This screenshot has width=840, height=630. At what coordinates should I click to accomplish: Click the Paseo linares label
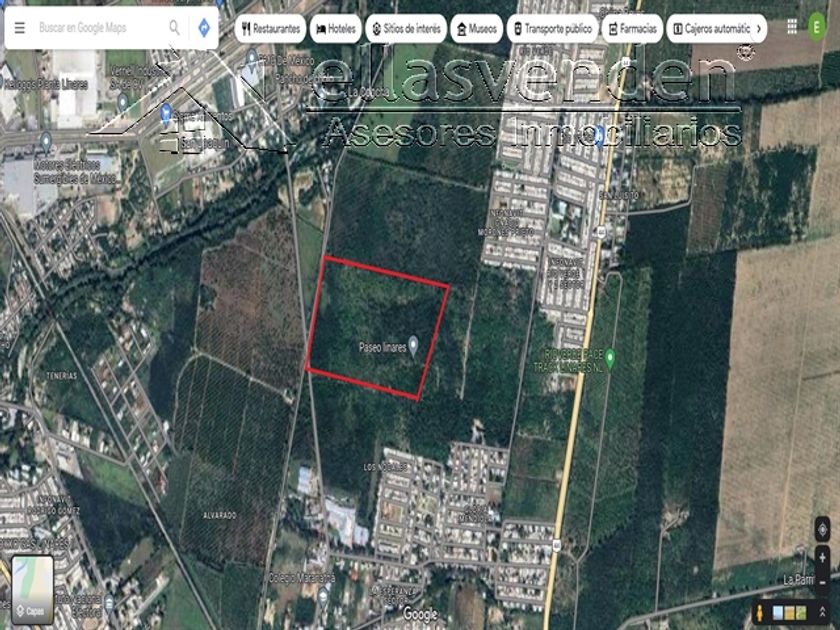coord(382,348)
